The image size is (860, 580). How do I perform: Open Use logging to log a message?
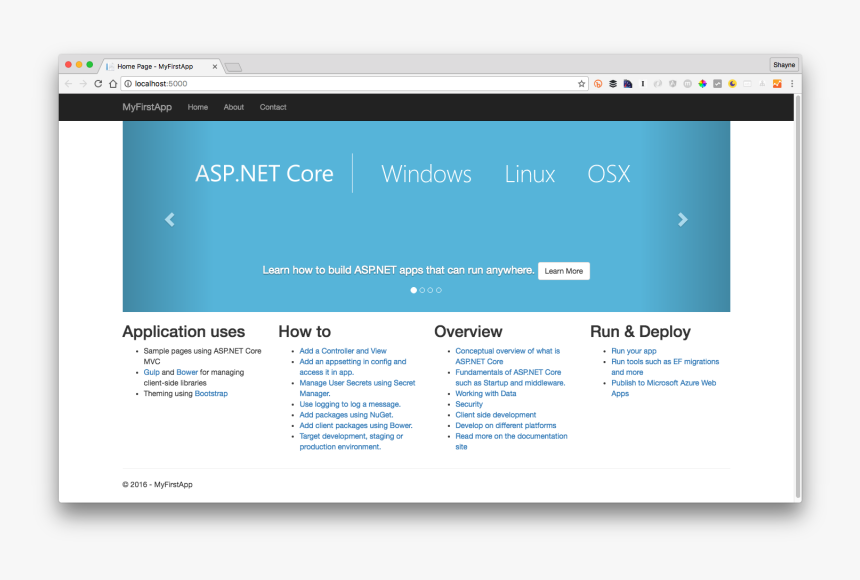coord(350,404)
